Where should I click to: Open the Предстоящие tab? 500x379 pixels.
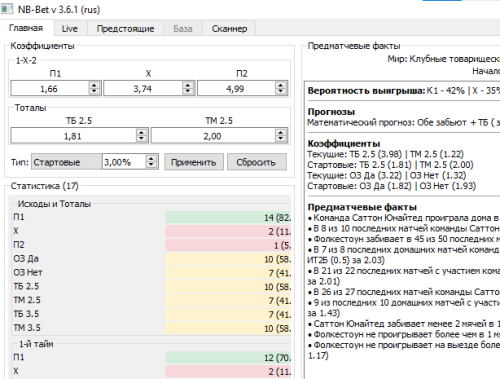[x=125, y=29]
